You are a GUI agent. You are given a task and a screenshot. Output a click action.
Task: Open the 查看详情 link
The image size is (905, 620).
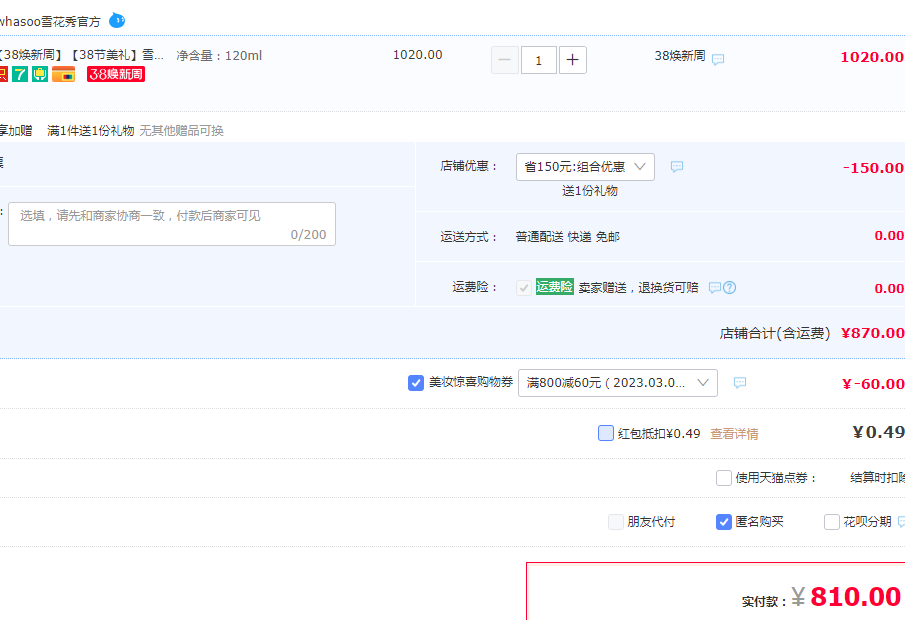coord(734,434)
